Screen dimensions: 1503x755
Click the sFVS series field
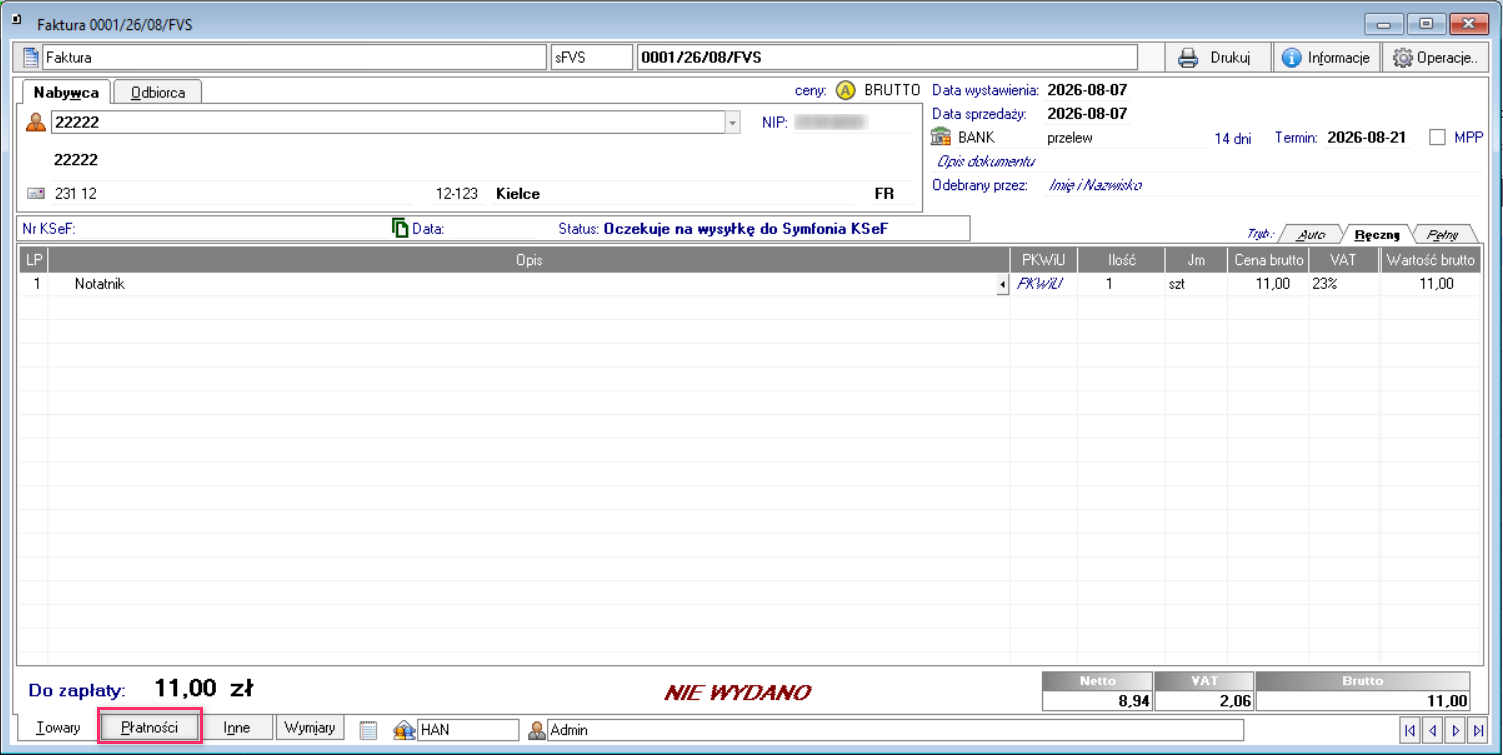coord(592,57)
